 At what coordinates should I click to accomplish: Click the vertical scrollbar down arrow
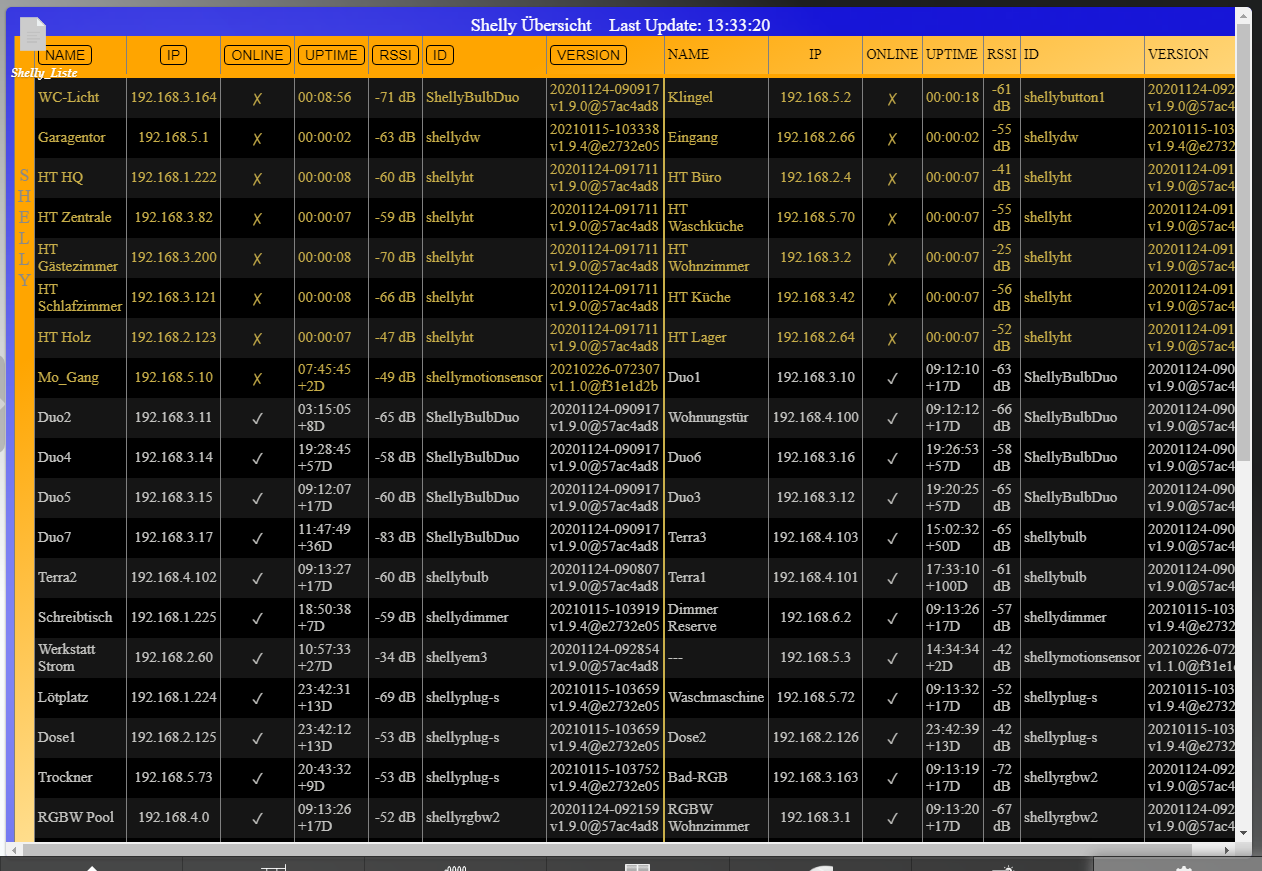tap(1243, 832)
